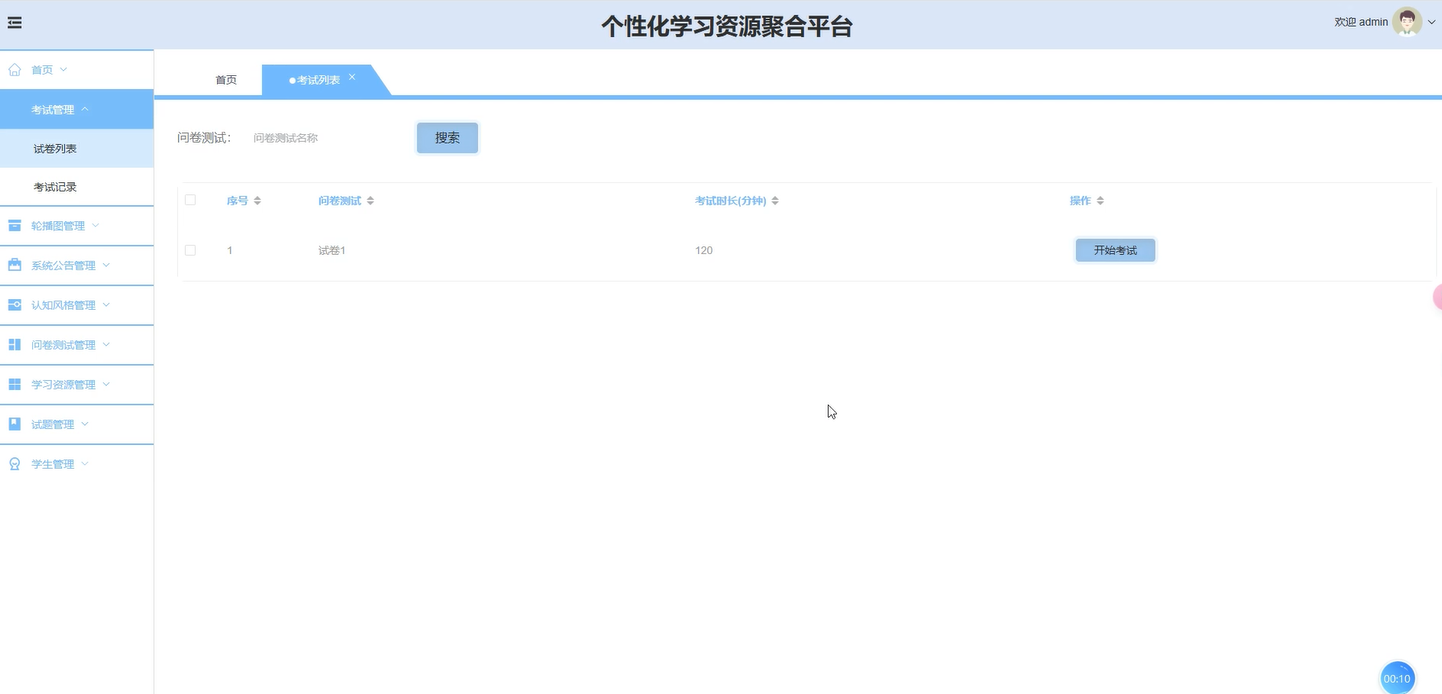This screenshot has width=1442, height=694.
Task: Open the sidebar hamburger menu toggle
Action: point(14,22)
